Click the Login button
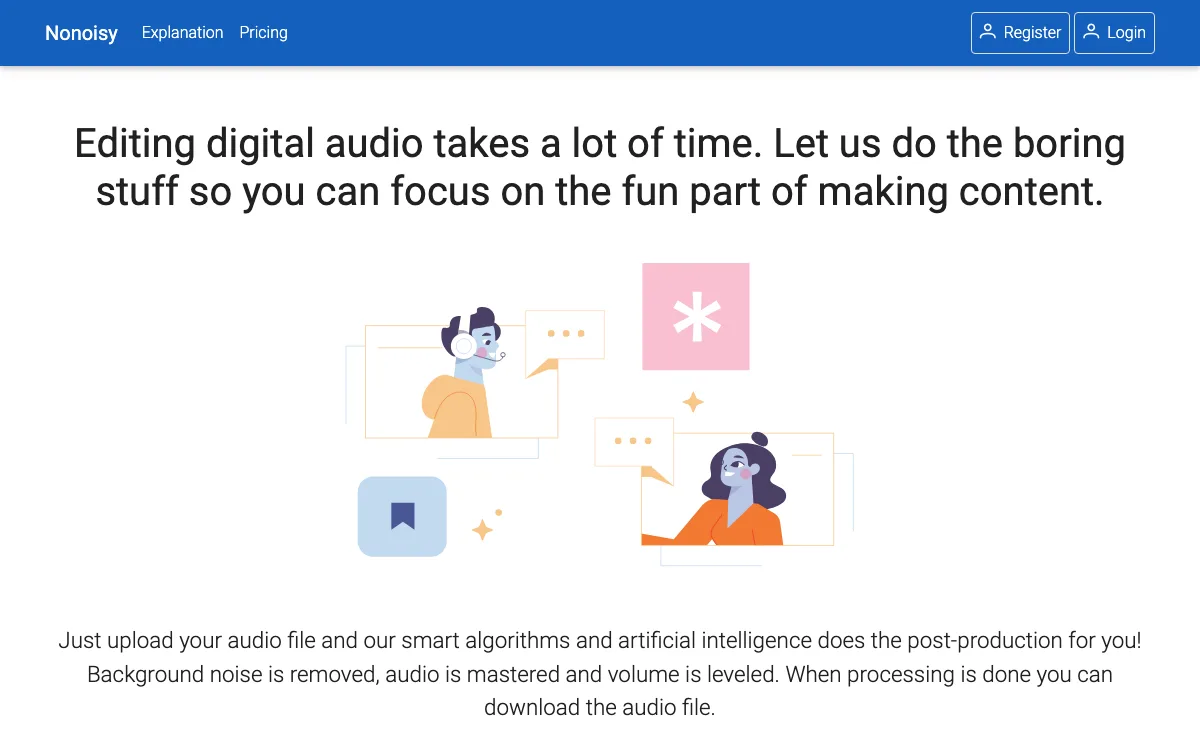1200x750 pixels. [1114, 33]
